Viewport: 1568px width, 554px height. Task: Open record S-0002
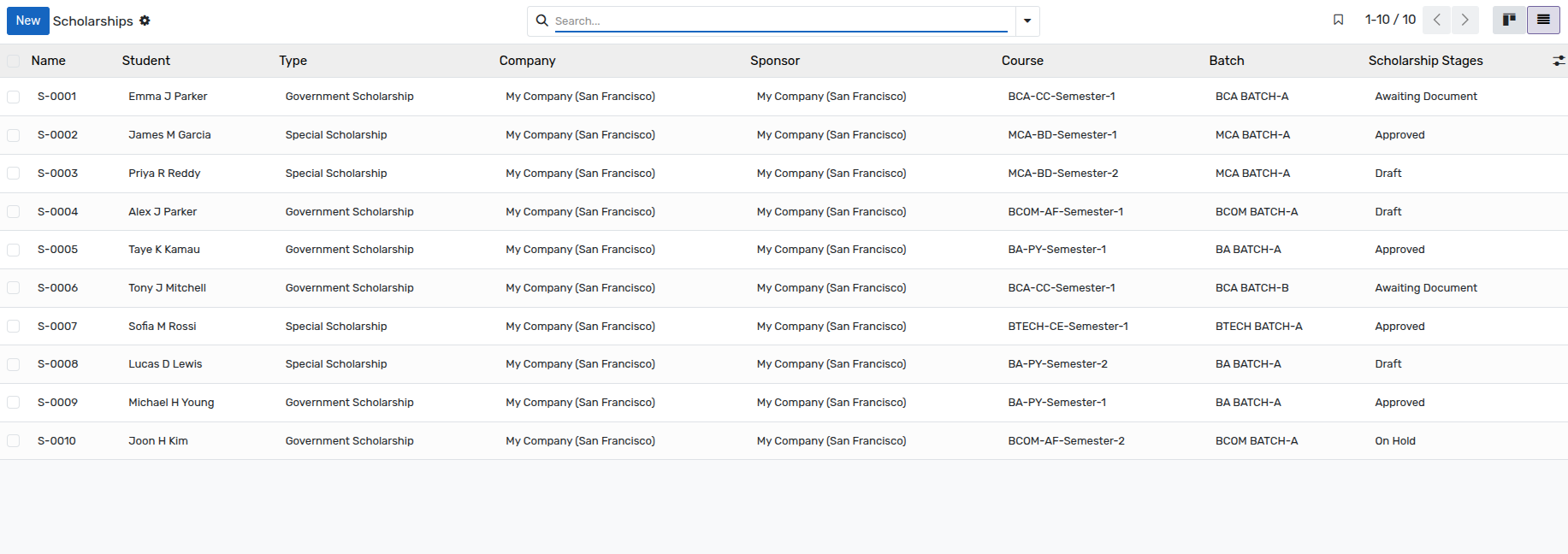point(58,135)
